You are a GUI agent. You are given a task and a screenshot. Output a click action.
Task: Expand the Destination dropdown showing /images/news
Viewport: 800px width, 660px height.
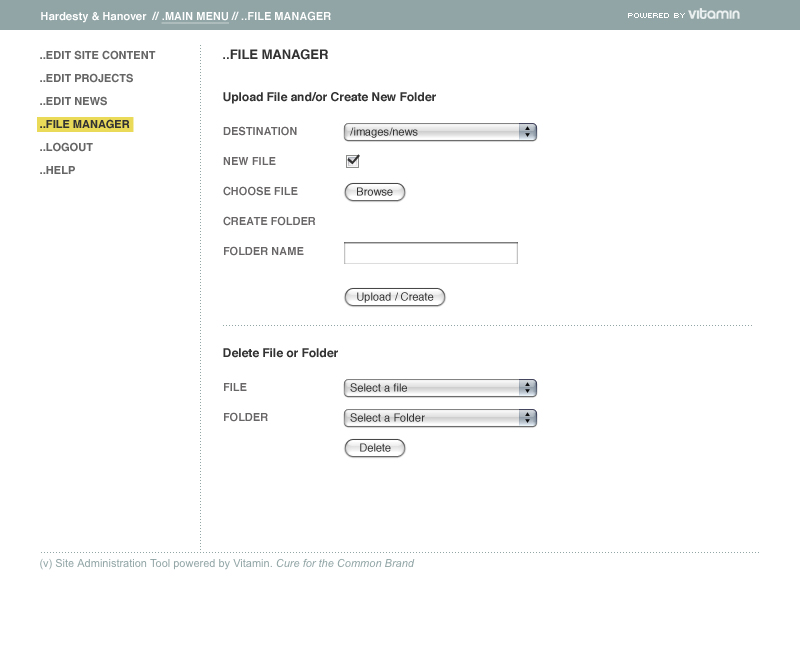coord(440,132)
